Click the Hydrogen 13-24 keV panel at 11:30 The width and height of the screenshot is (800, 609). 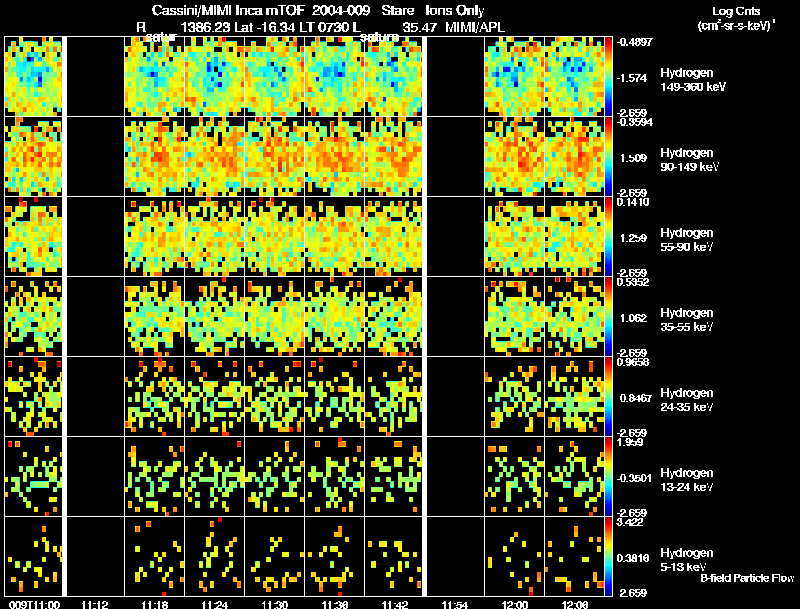pyautogui.click(x=274, y=477)
